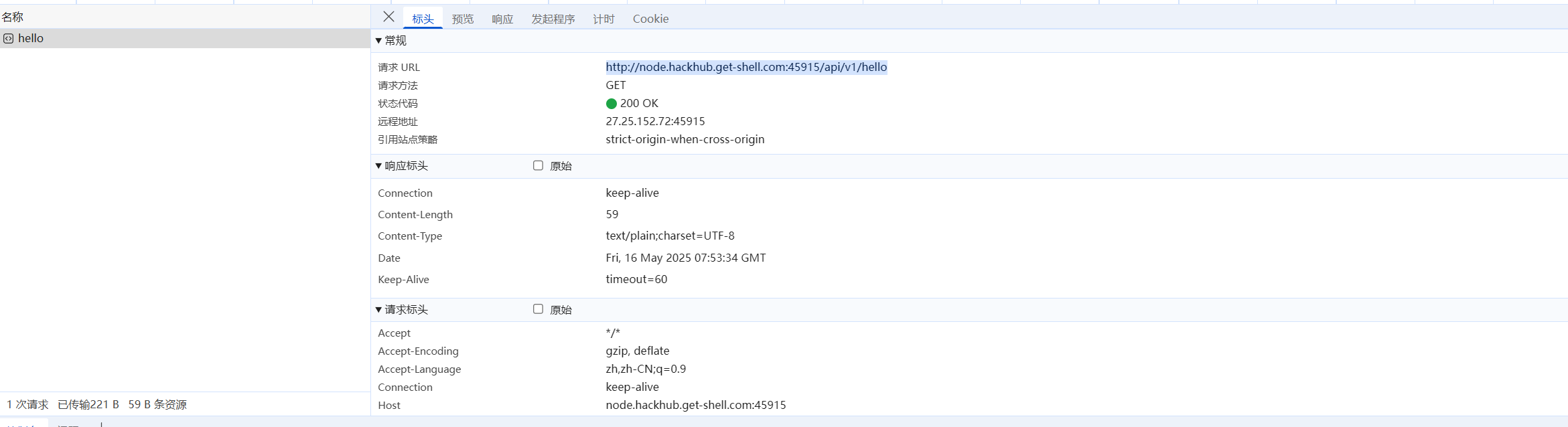The height and width of the screenshot is (427, 1568).
Task: Collapse the 响应标头 response headers section
Action: coord(378,166)
